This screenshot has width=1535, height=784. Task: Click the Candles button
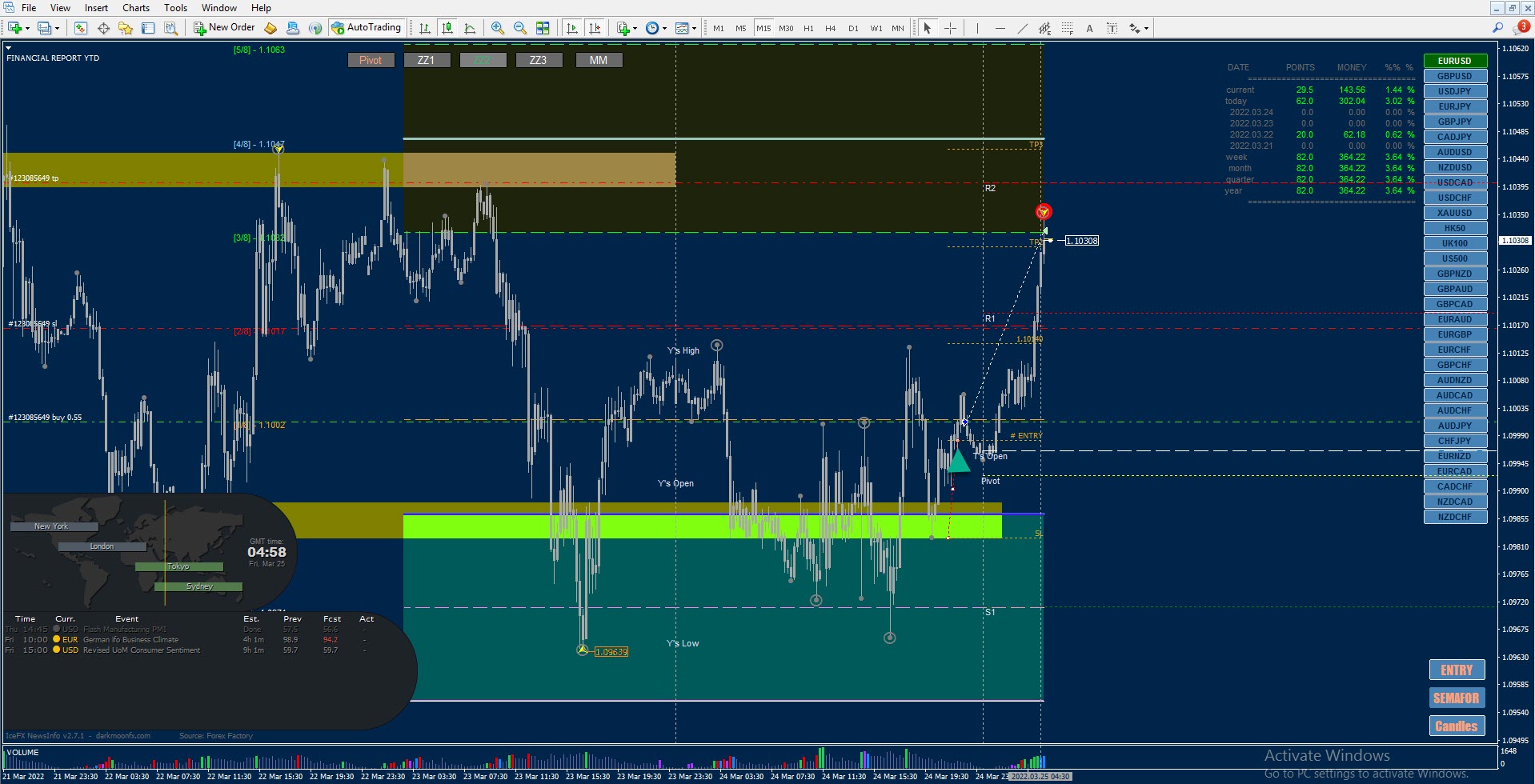[x=1457, y=726]
